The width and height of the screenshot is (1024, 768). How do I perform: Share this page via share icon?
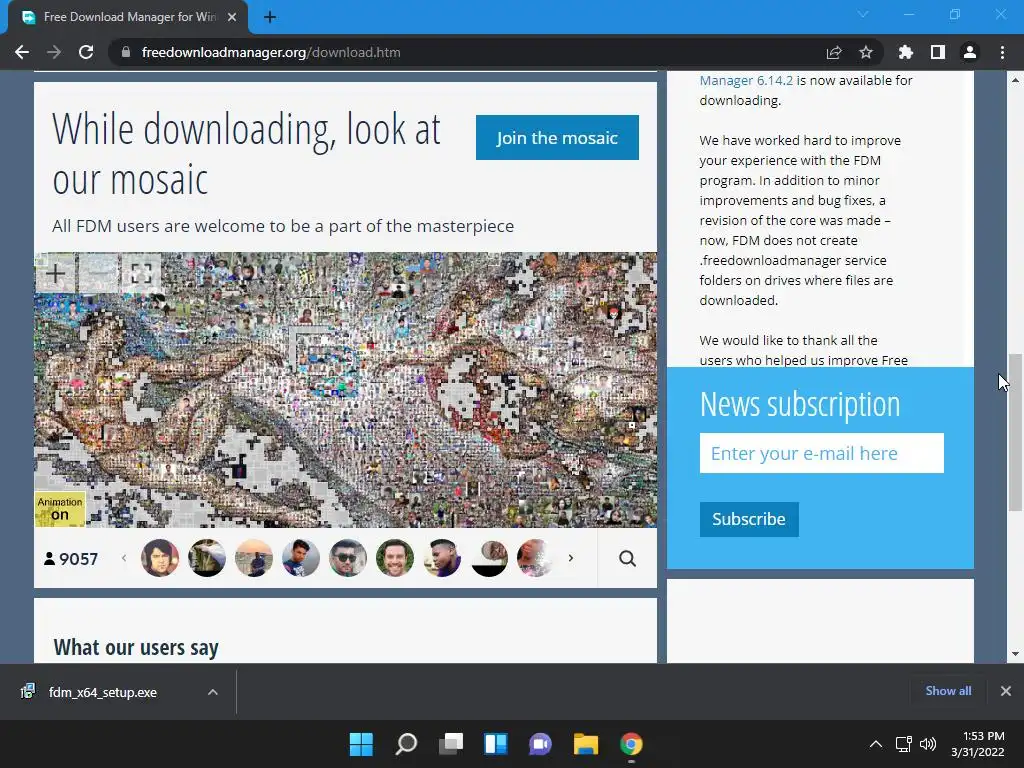tap(834, 52)
